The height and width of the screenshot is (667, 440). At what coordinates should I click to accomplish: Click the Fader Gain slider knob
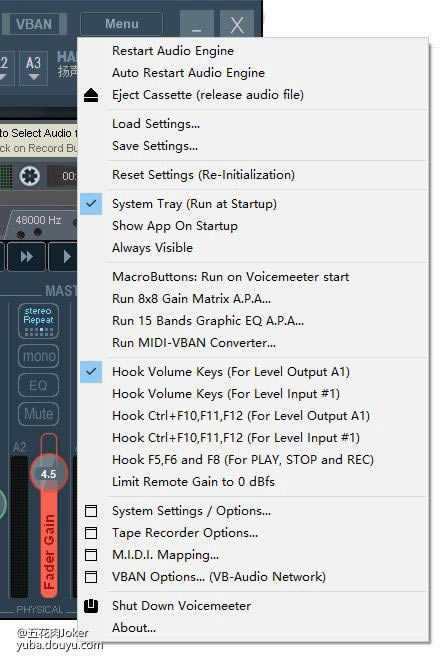pyautogui.click(x=49, y=473)
